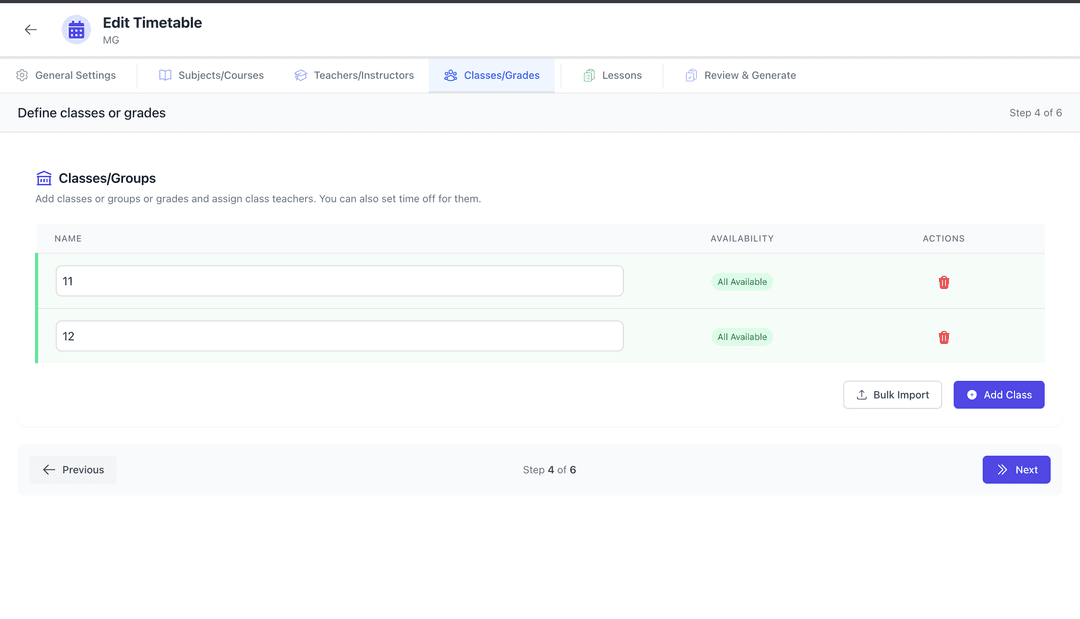
Task: Click the Teachers/Instructors layers icon
Action: click(300, 75)
